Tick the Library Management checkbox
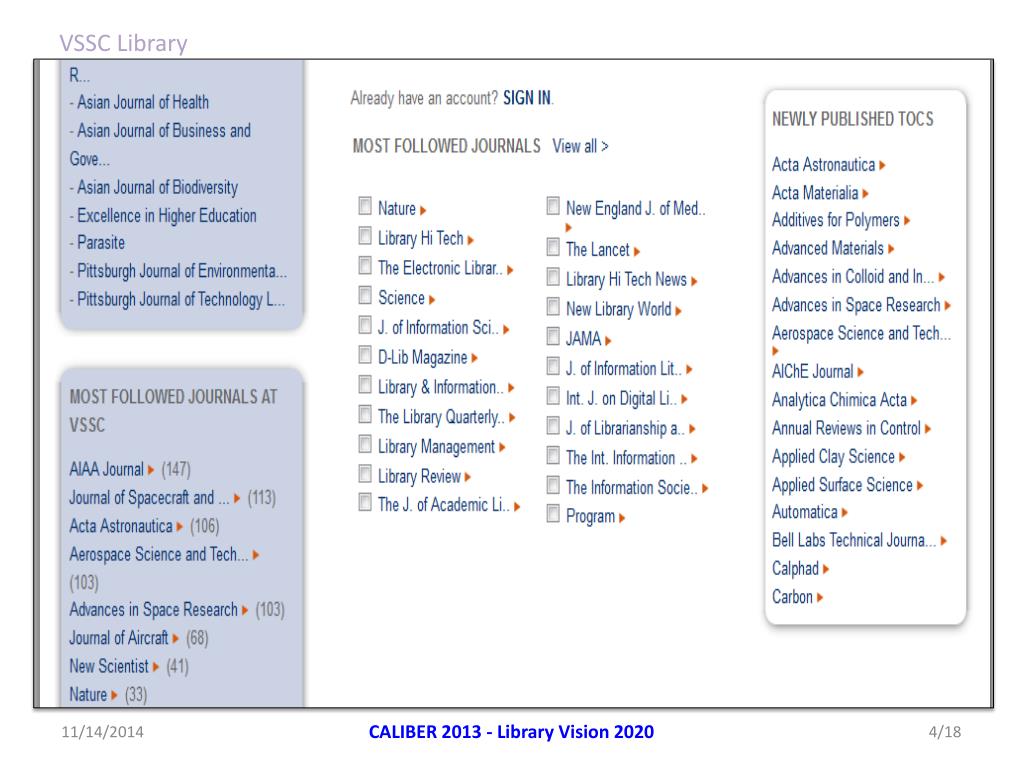Viewport: 1023px width, 767px height. pos(365,445)
